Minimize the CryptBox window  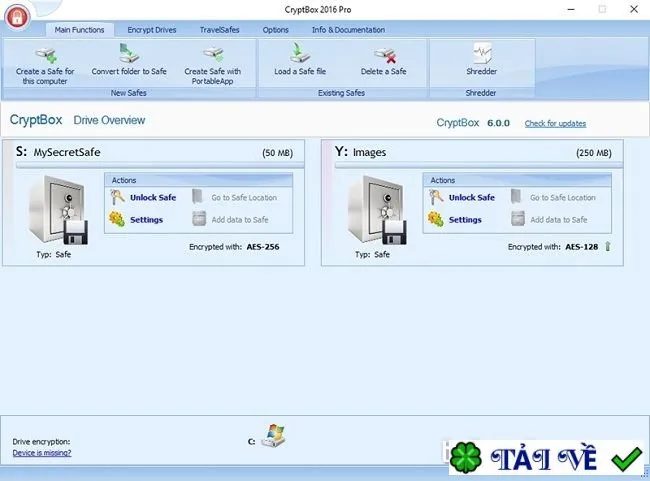tap(571, 9)
